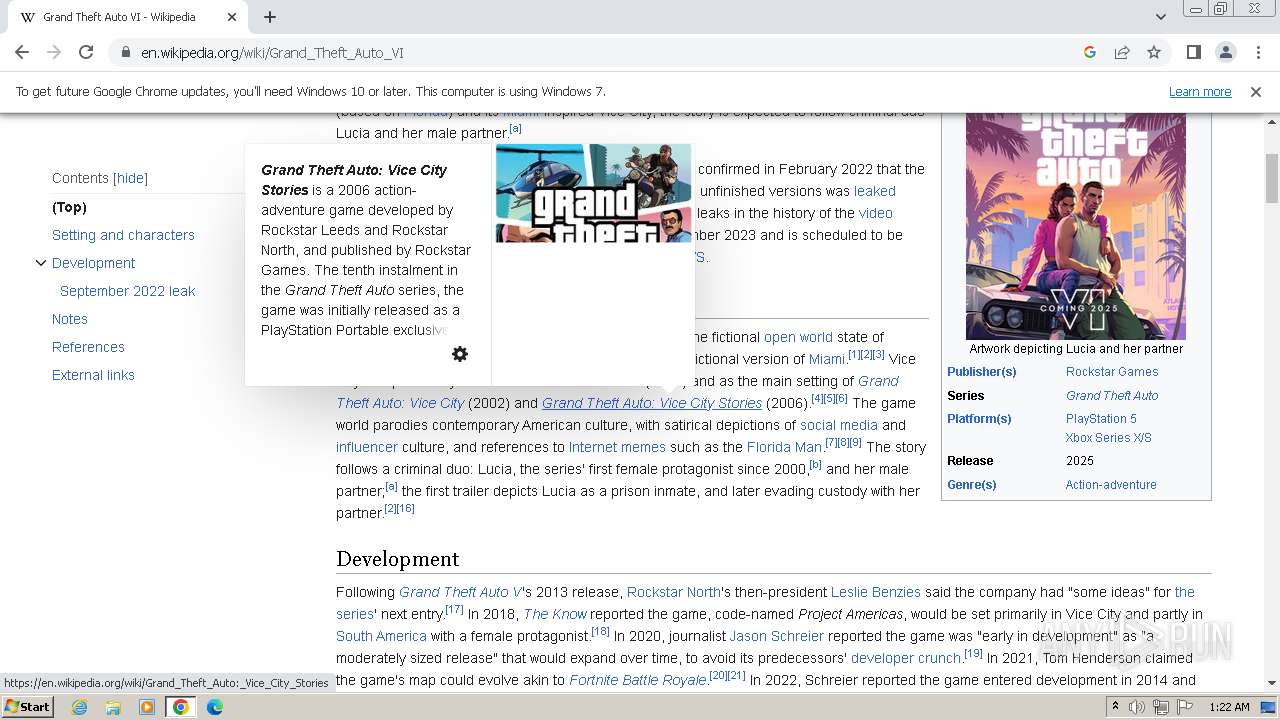Open Publisher(s) infobox link

coord(981,372)
